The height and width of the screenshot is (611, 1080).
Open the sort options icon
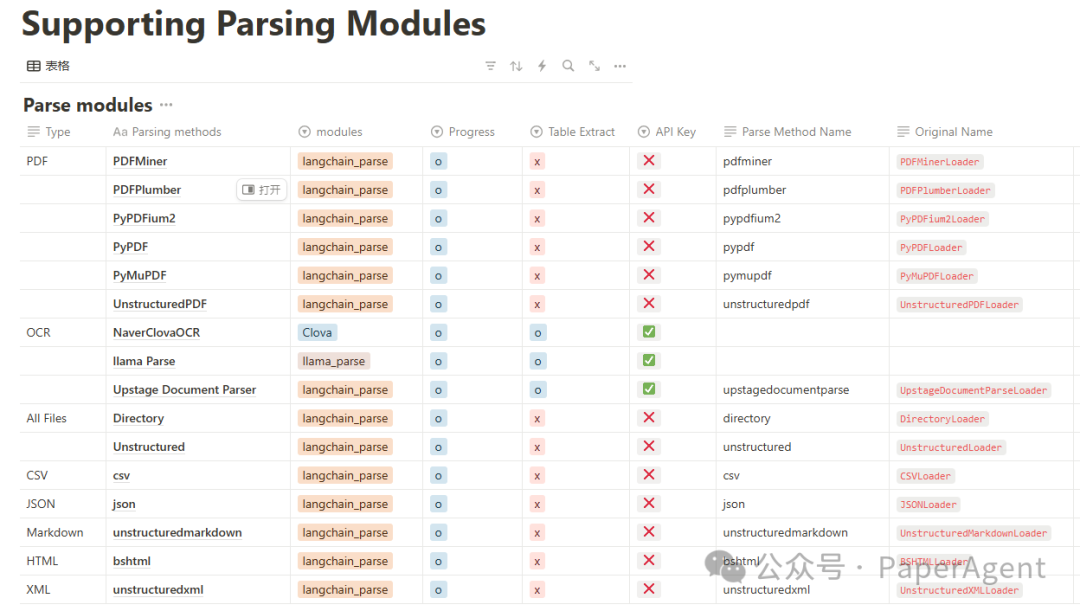pyautogui.click(x=516, y=66)
